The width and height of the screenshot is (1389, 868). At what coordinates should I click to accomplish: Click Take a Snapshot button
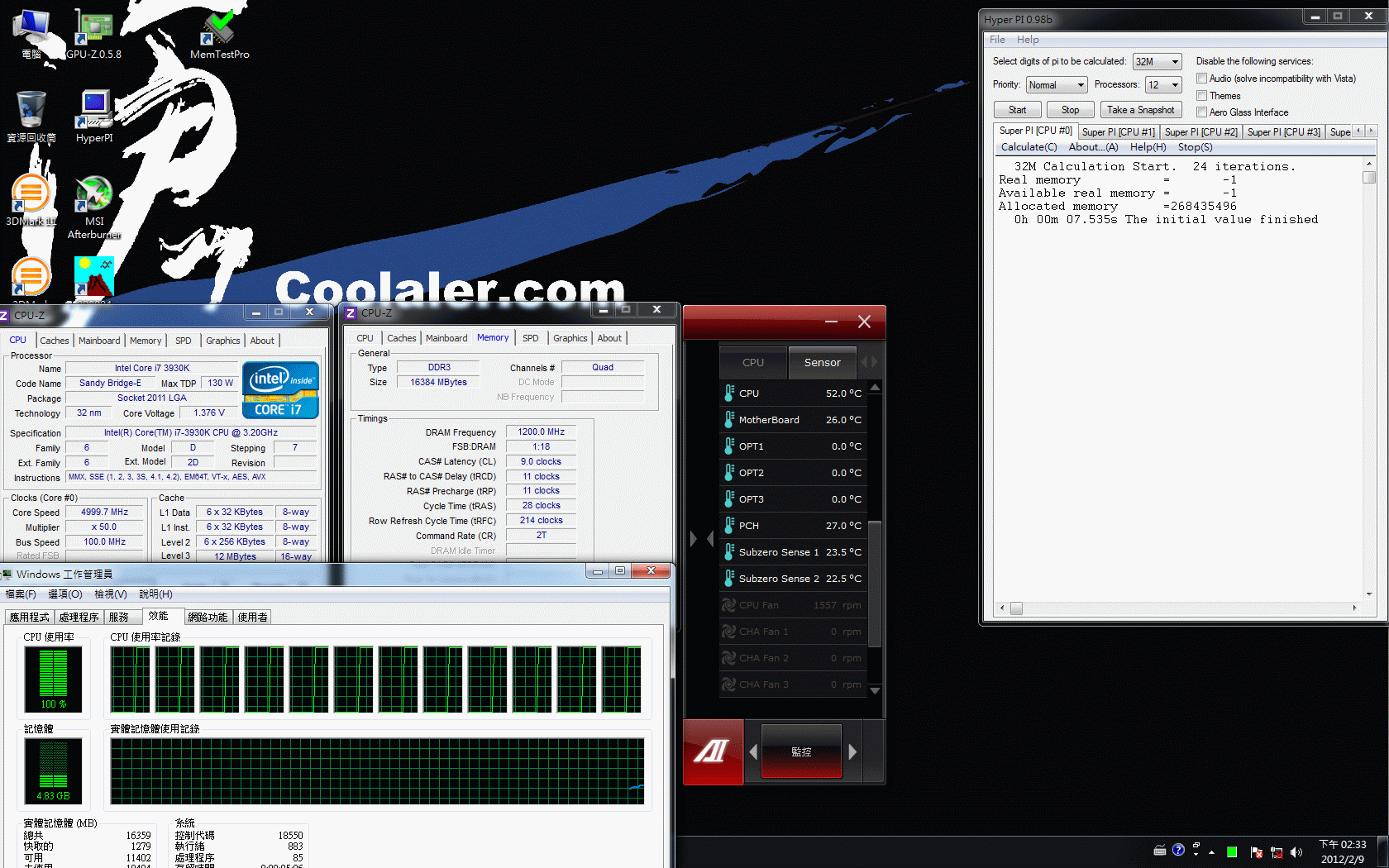point(1140,110)
